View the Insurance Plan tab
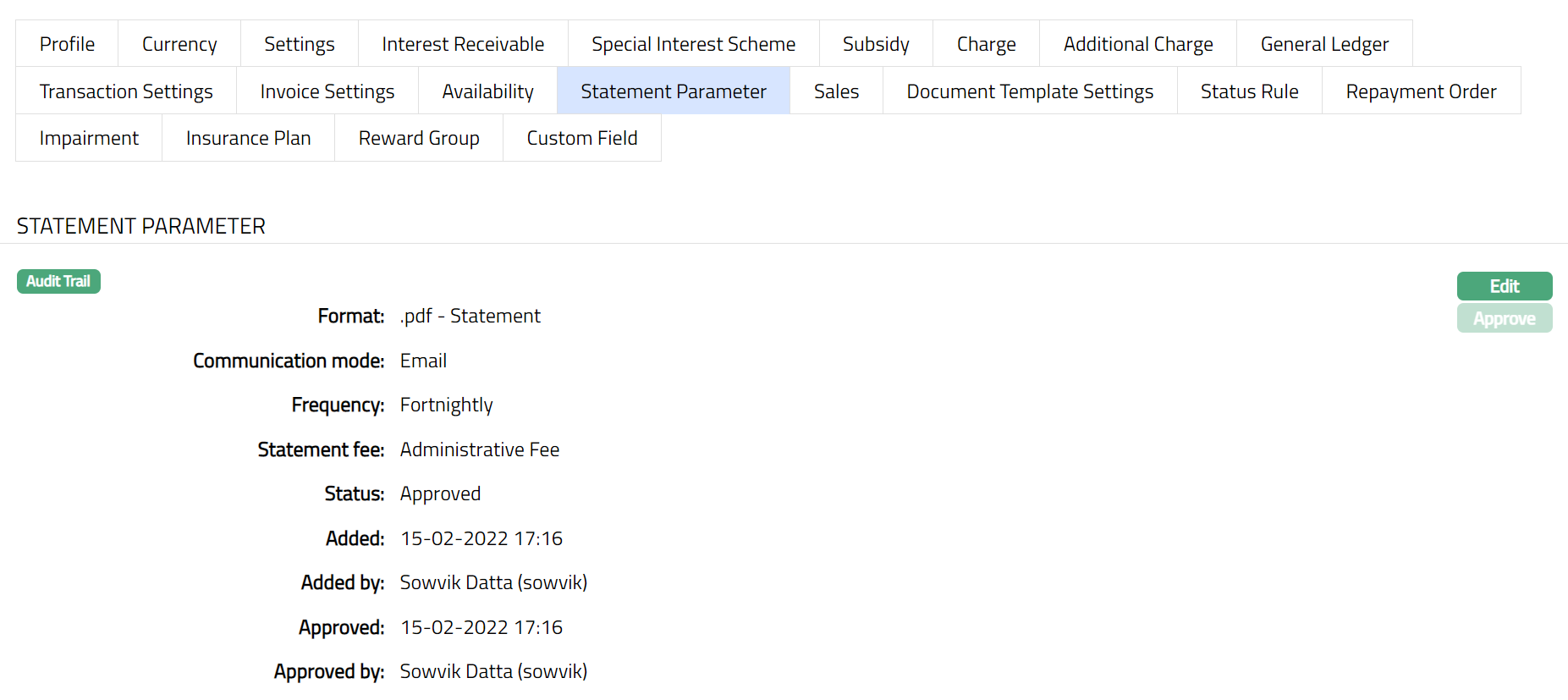 pos(248,138)
